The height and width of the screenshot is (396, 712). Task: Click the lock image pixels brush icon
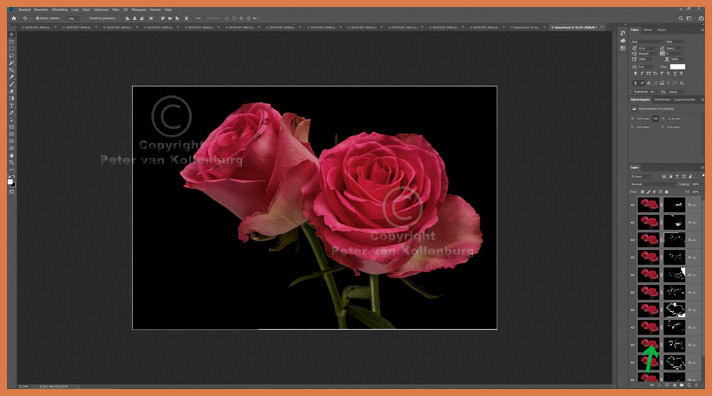coord(648,192)
